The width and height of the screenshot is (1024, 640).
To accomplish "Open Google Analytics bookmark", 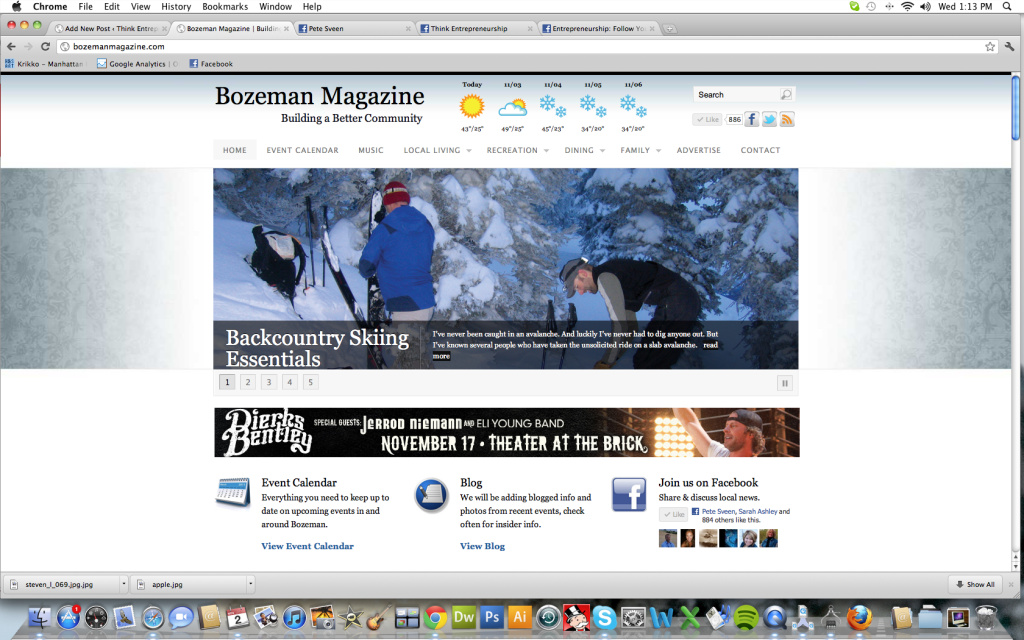I will click(x=137, y=64).
